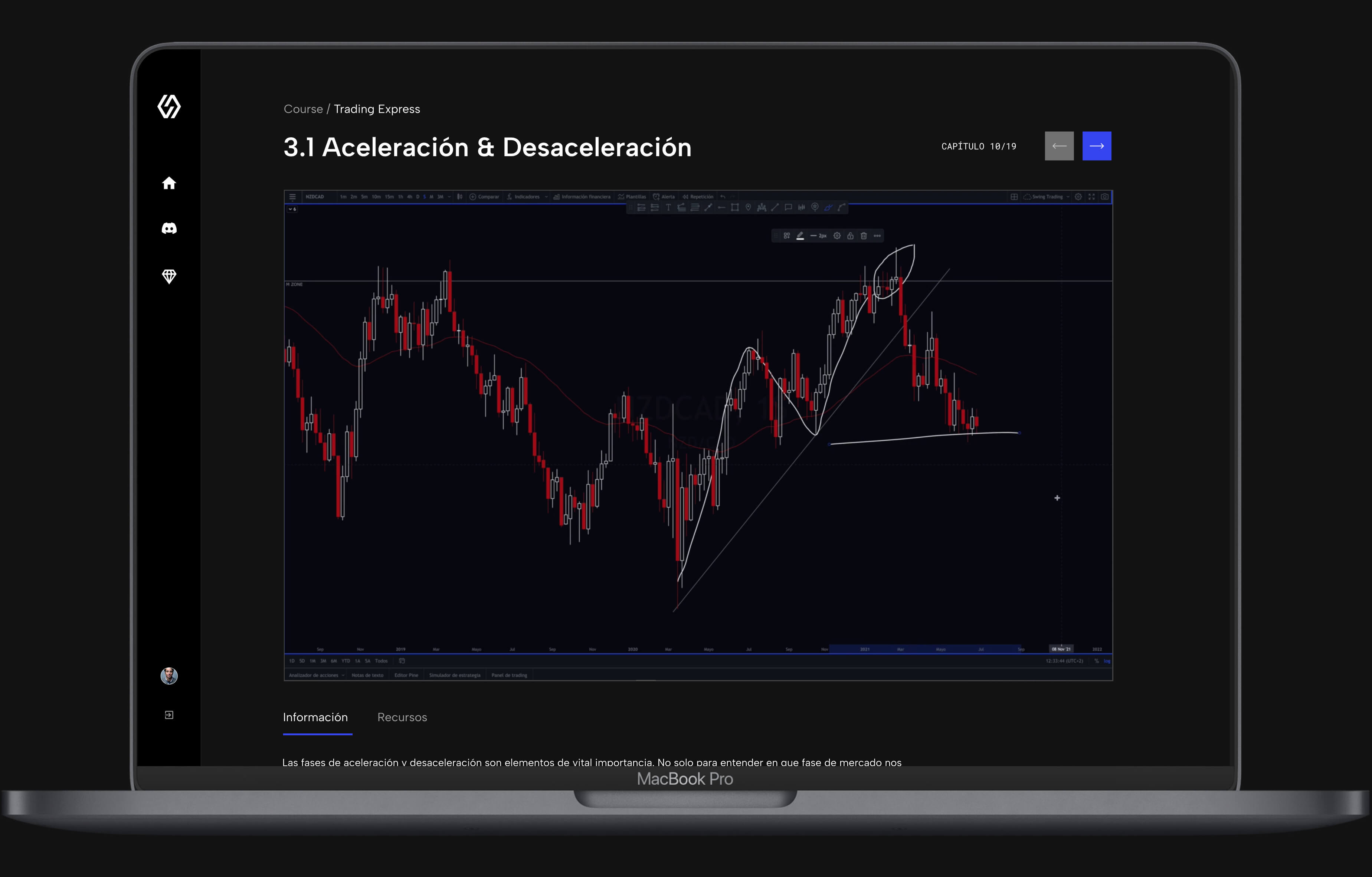Delete the selected drawing
1372x877 pixels.
tap(864, 236)
